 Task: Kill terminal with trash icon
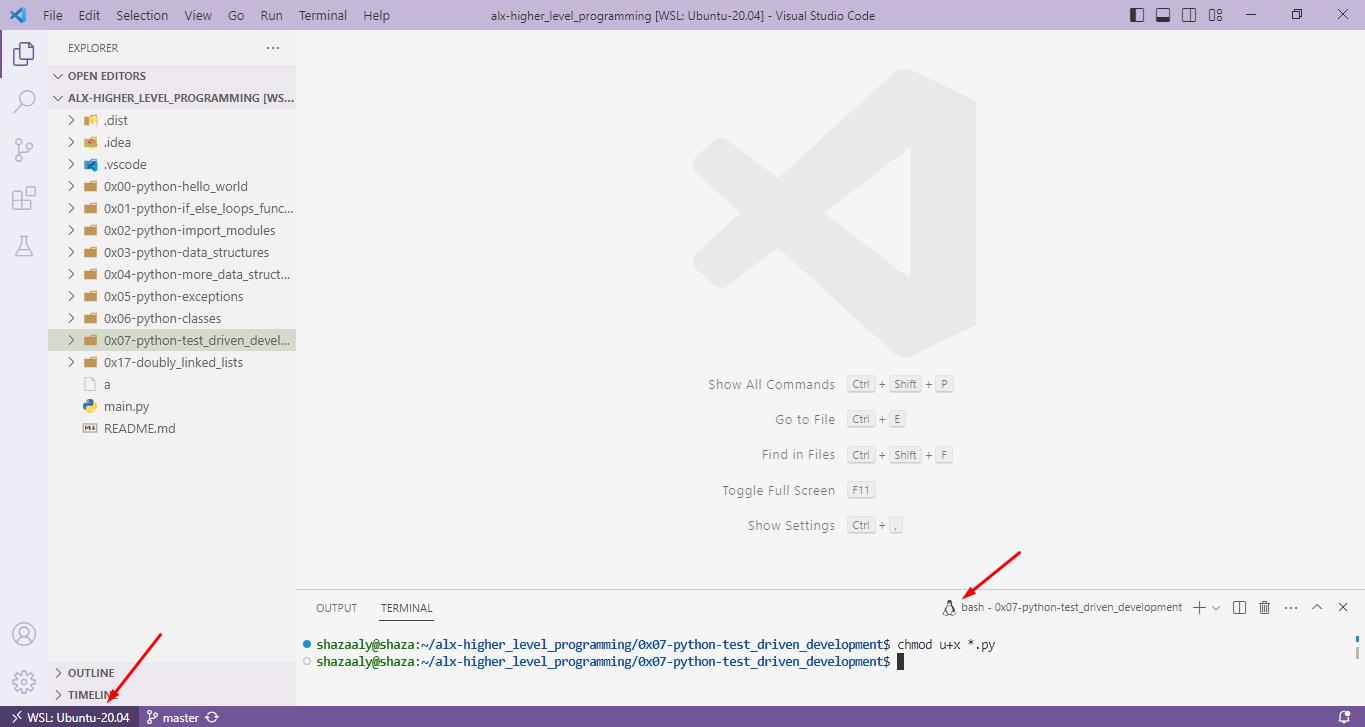[x=1264, y=607]
